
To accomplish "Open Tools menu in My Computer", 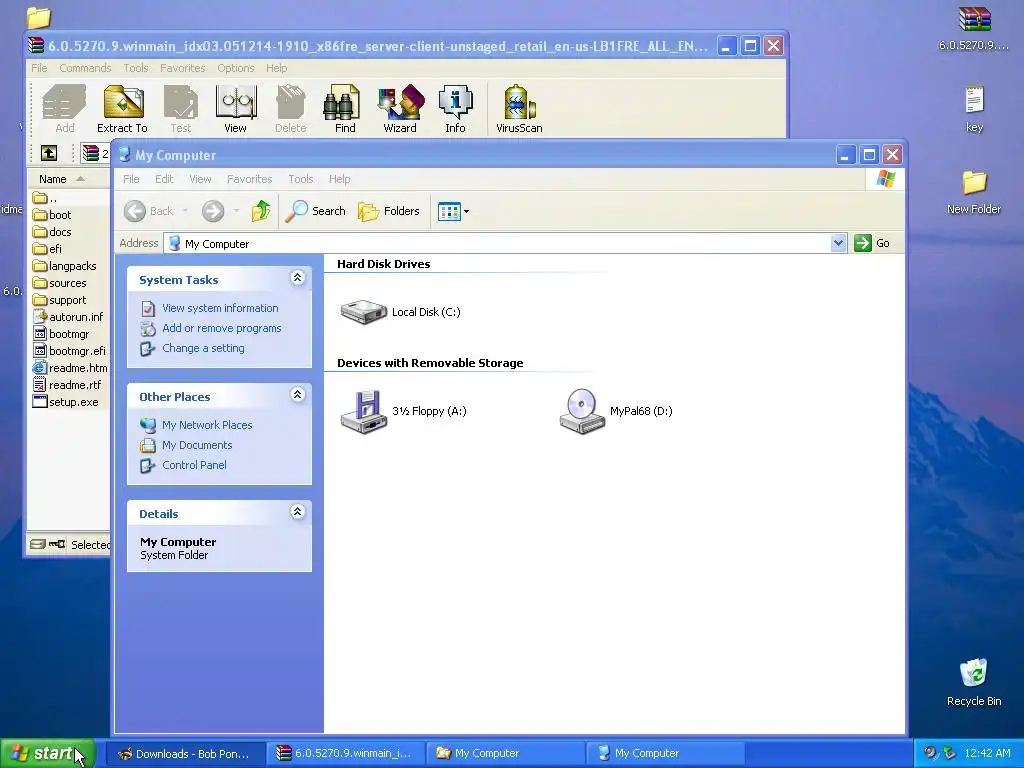I will [x=300, y=179].
